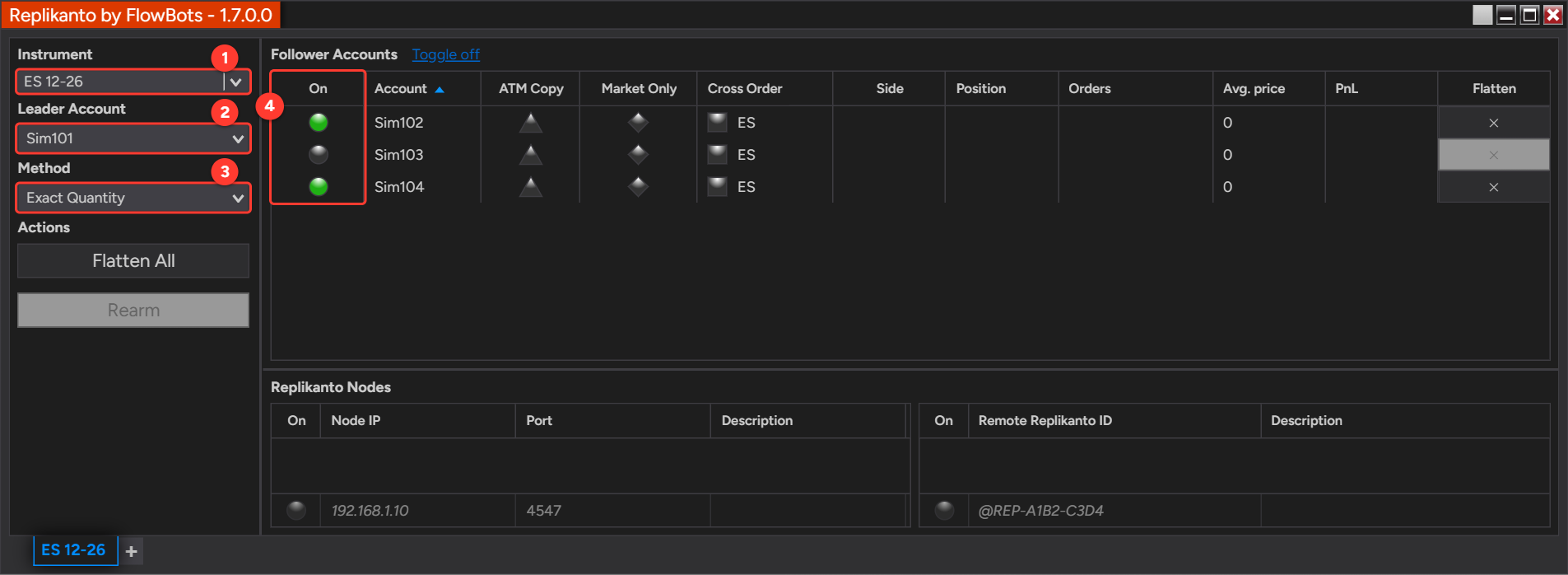The height and width of the screenshot is (575, 1568).
Task: Click the Side column header
Action: (x=890, y=88)
